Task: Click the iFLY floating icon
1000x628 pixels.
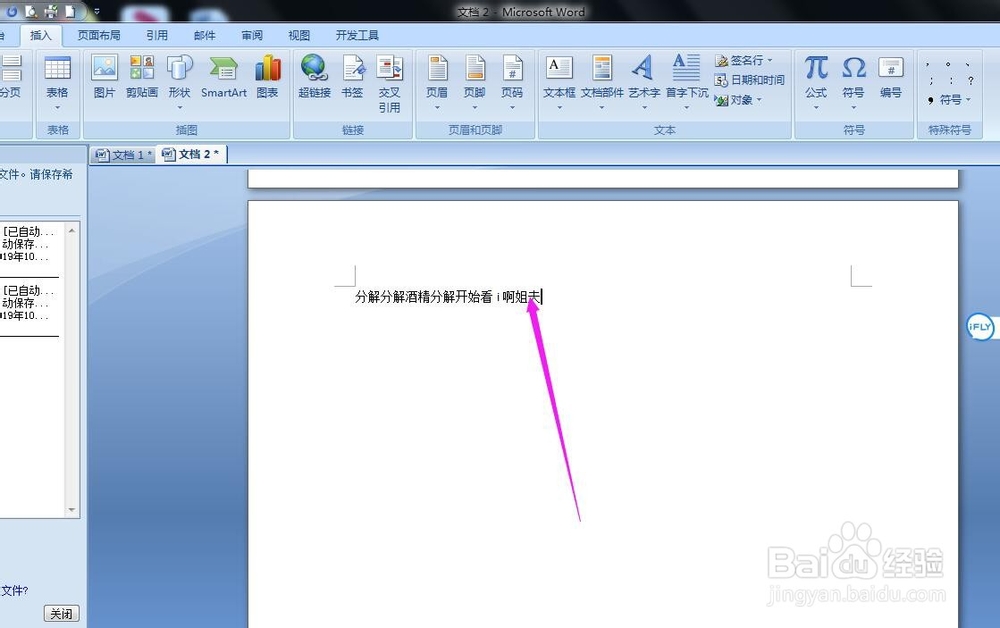Action: tap(980, 327)
